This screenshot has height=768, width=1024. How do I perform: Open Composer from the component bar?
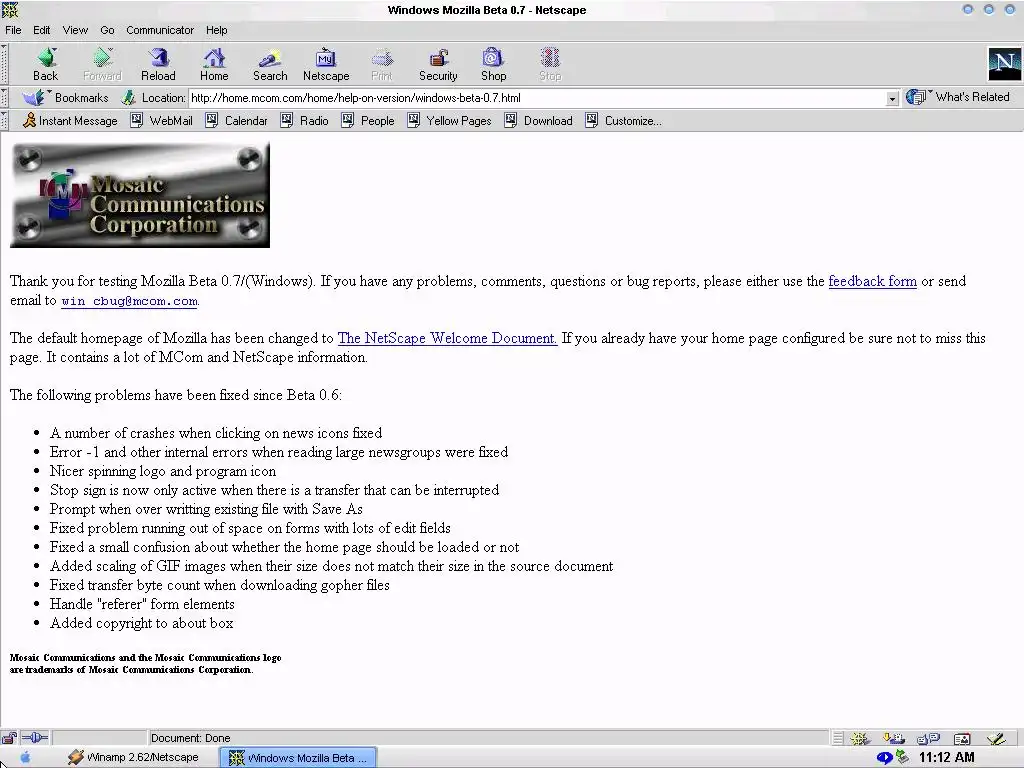tap(996, 739)
